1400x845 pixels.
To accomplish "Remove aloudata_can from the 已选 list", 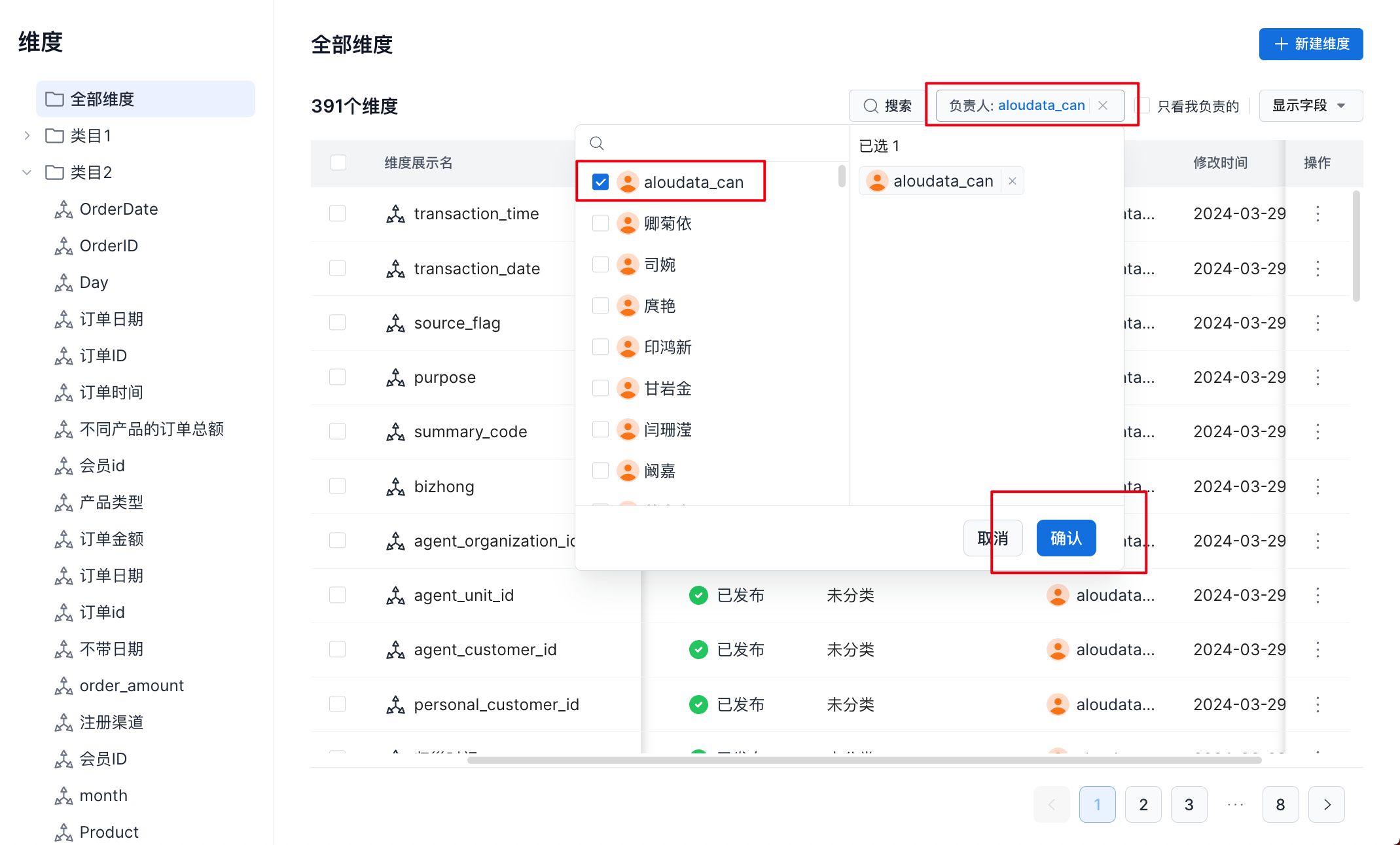I will point(1012,181).
